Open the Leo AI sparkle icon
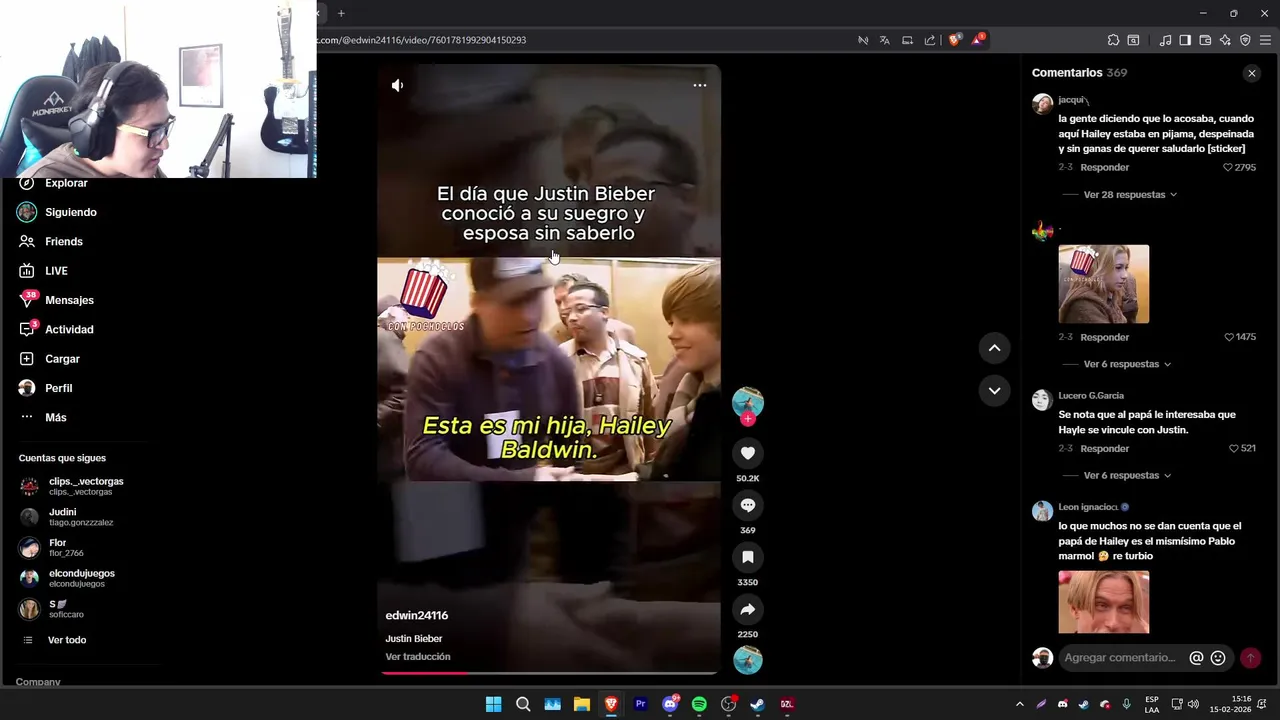 click(x=1225, y=40)
